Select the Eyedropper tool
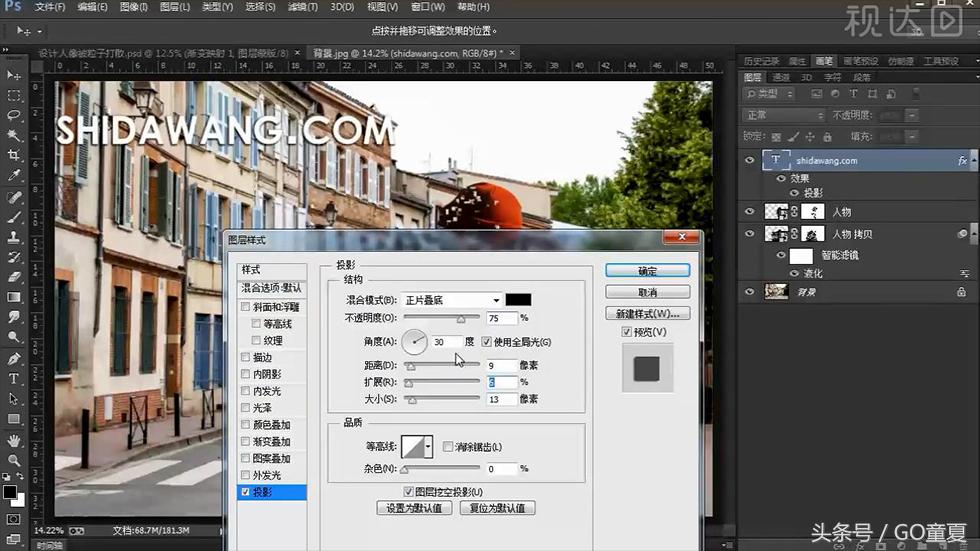The width and height of the screenshot is (980, 551). [13, 175]
